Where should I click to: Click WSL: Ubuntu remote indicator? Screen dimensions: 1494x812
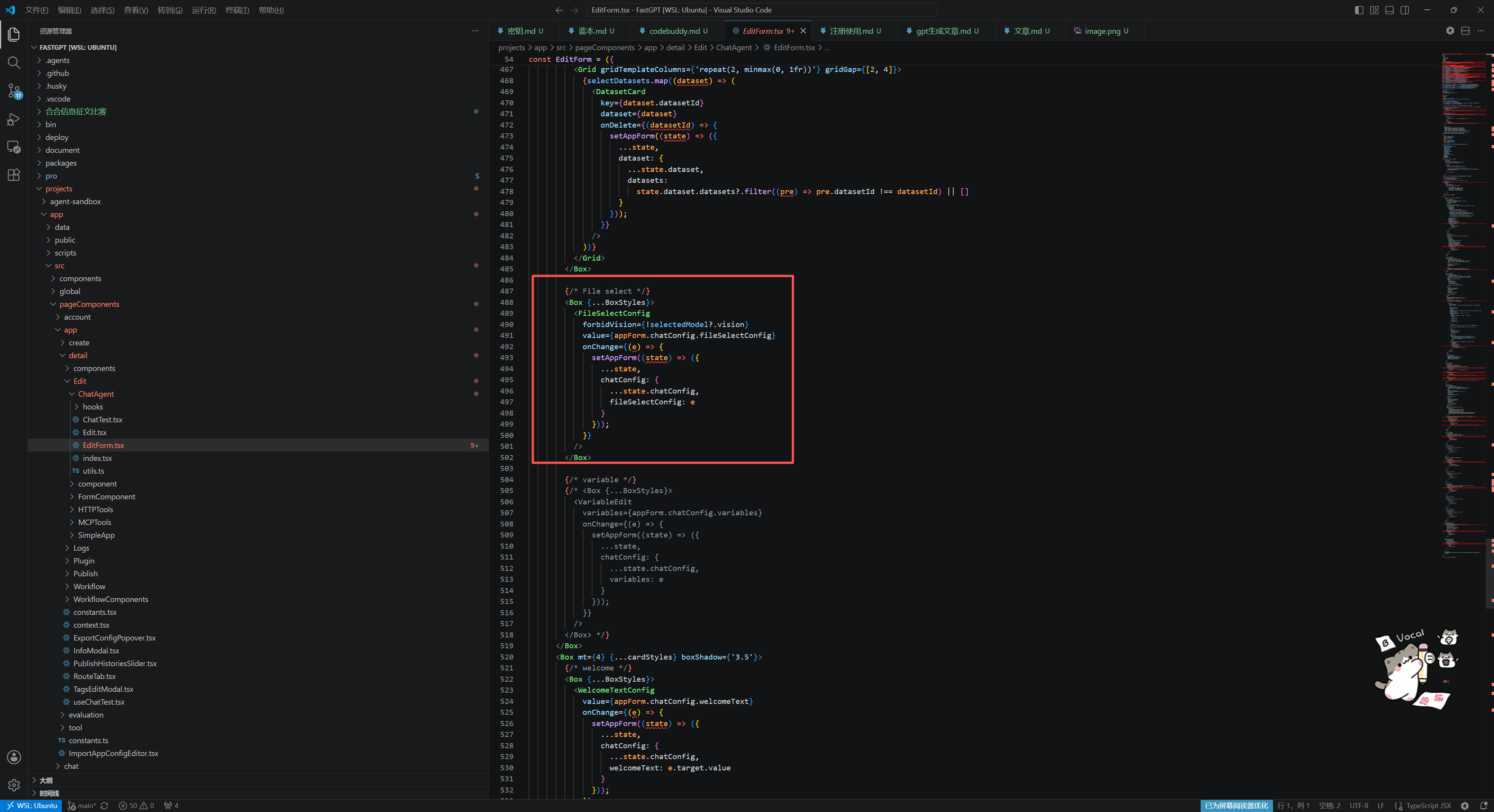32,806
